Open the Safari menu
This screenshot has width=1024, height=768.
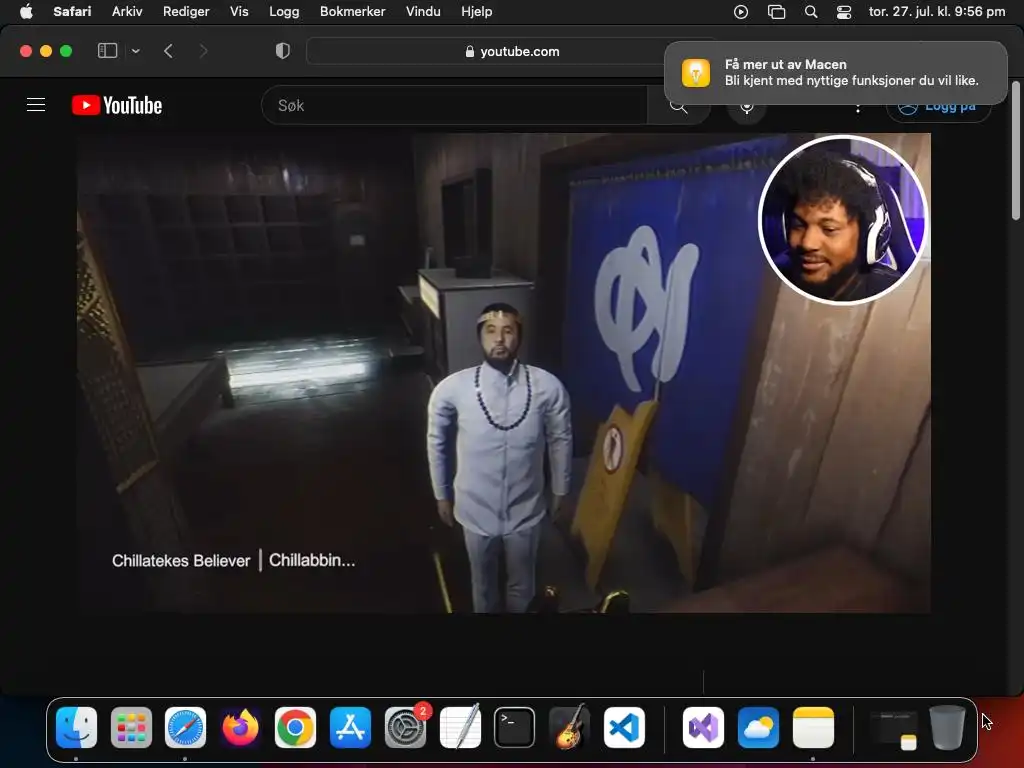(x=72, y=11)
